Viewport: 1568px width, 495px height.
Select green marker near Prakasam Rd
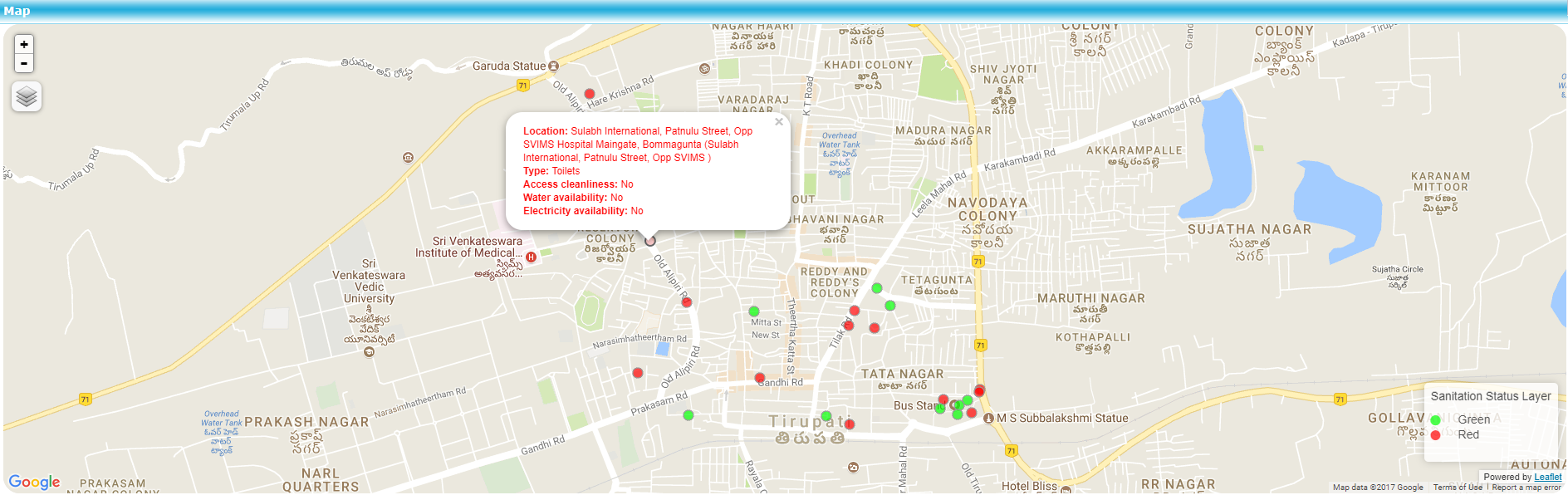[x=688, y=415]
